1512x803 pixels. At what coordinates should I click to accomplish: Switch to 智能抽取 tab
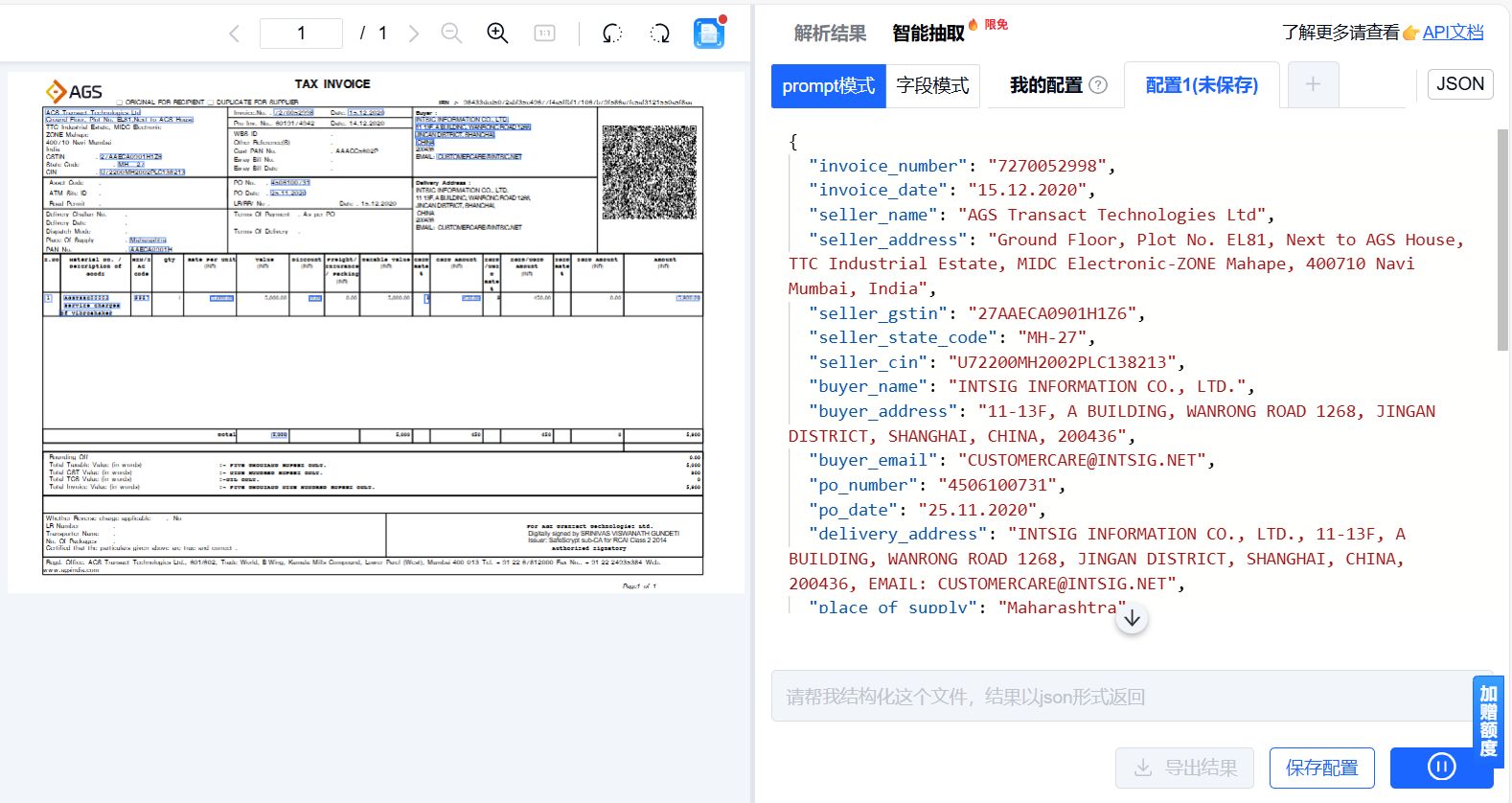click(x=928, y=34)
